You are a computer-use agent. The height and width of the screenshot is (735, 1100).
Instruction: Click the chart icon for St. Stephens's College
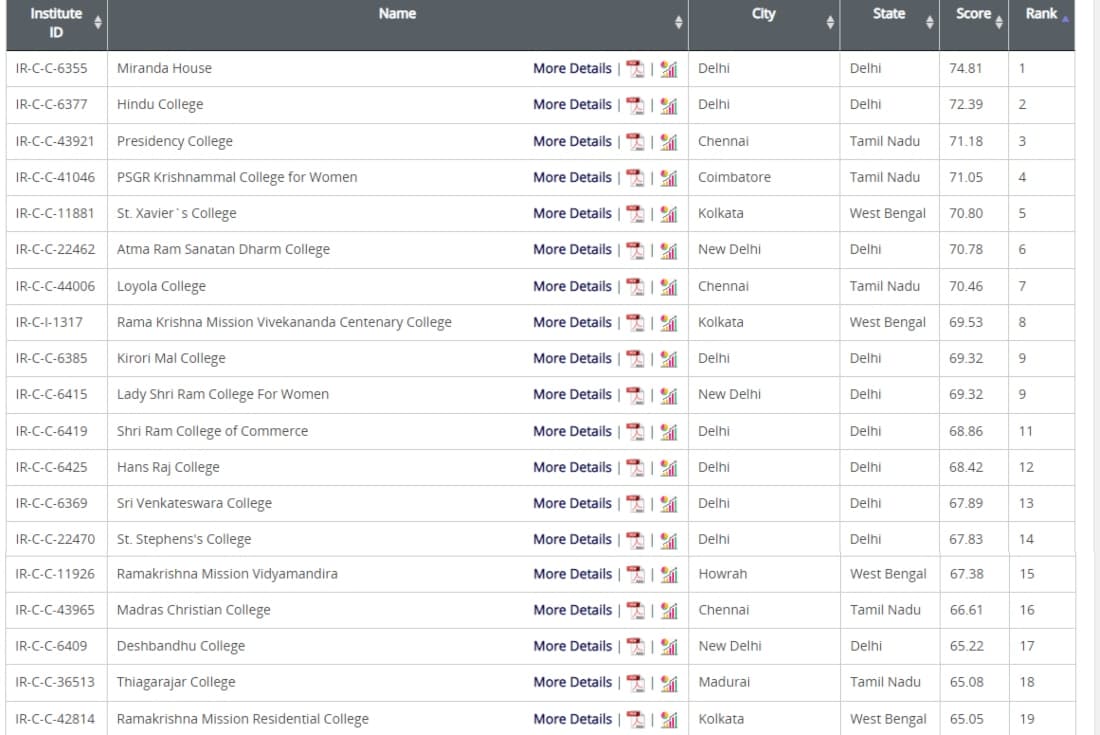[669, 540]
